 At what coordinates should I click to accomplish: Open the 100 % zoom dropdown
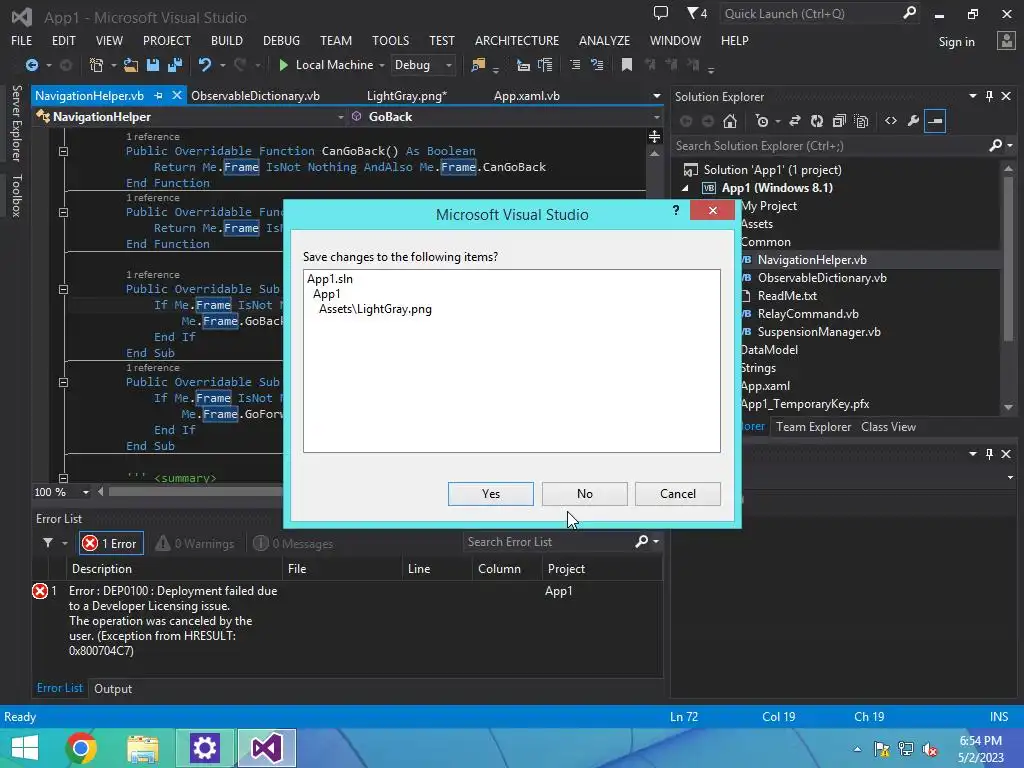coord(86,492)
